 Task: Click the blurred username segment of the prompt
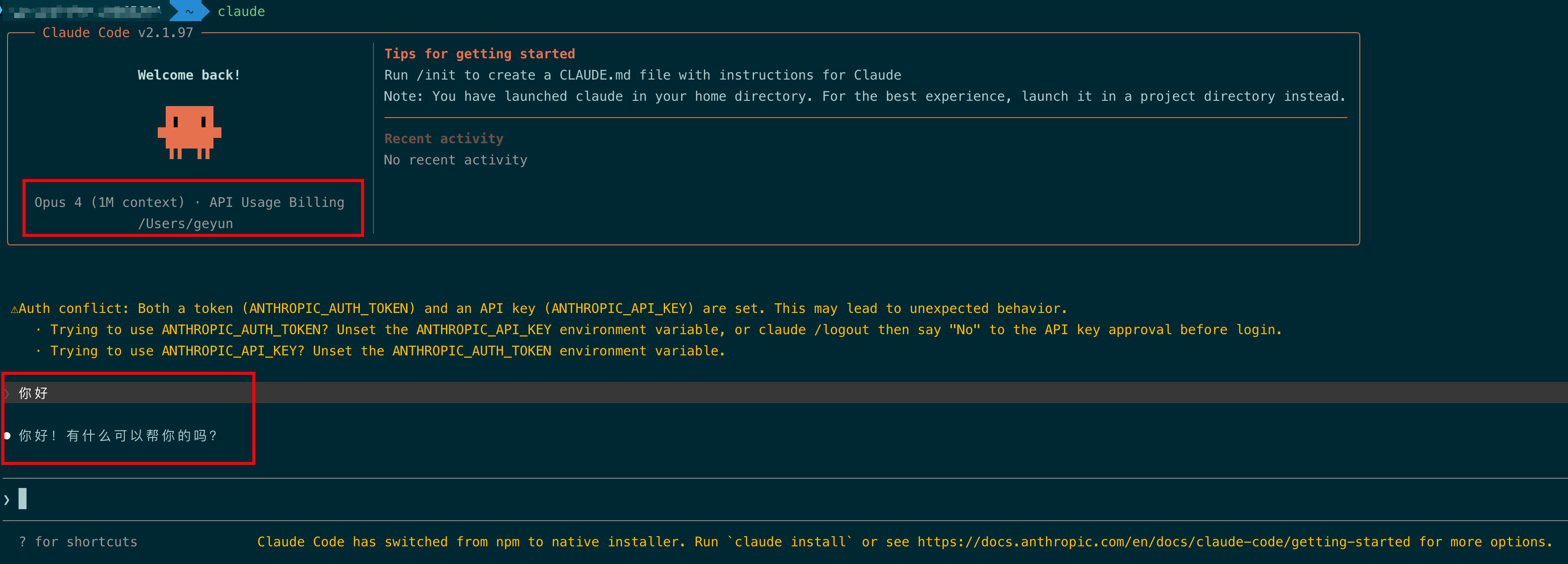tap(86, 11)
